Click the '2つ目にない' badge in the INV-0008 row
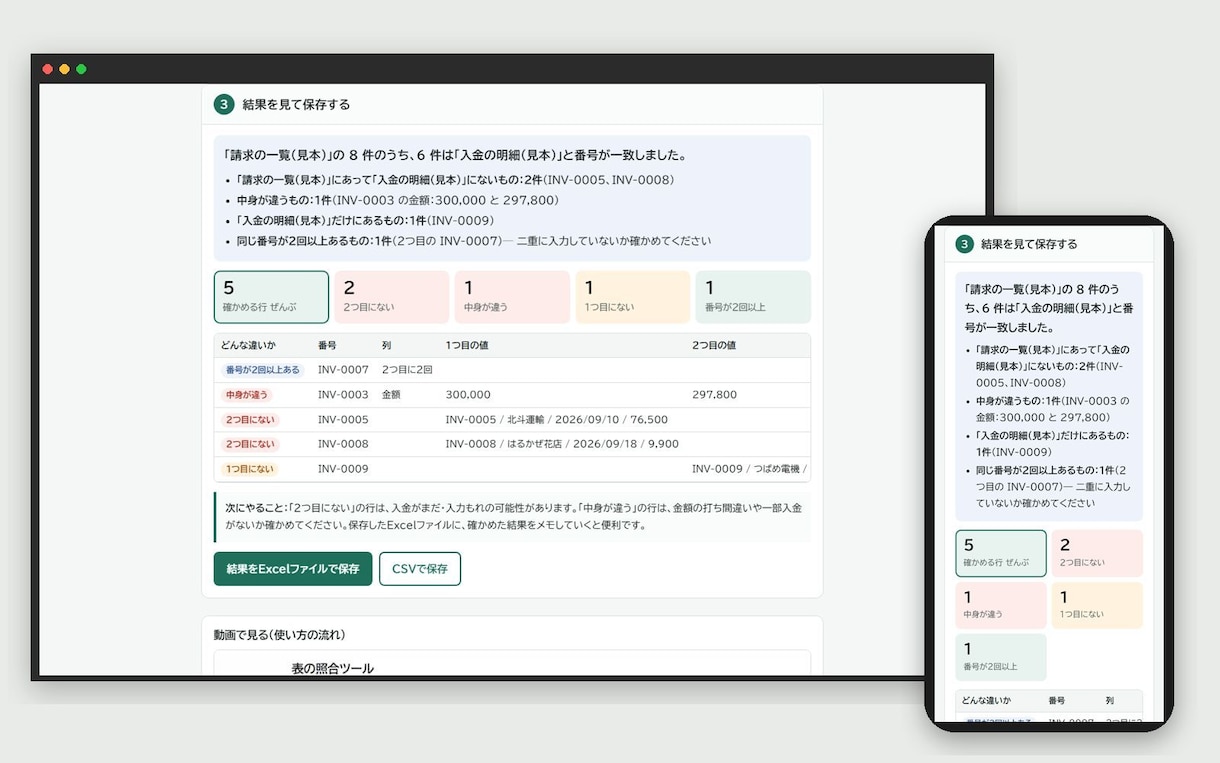 tap(250, 444)
